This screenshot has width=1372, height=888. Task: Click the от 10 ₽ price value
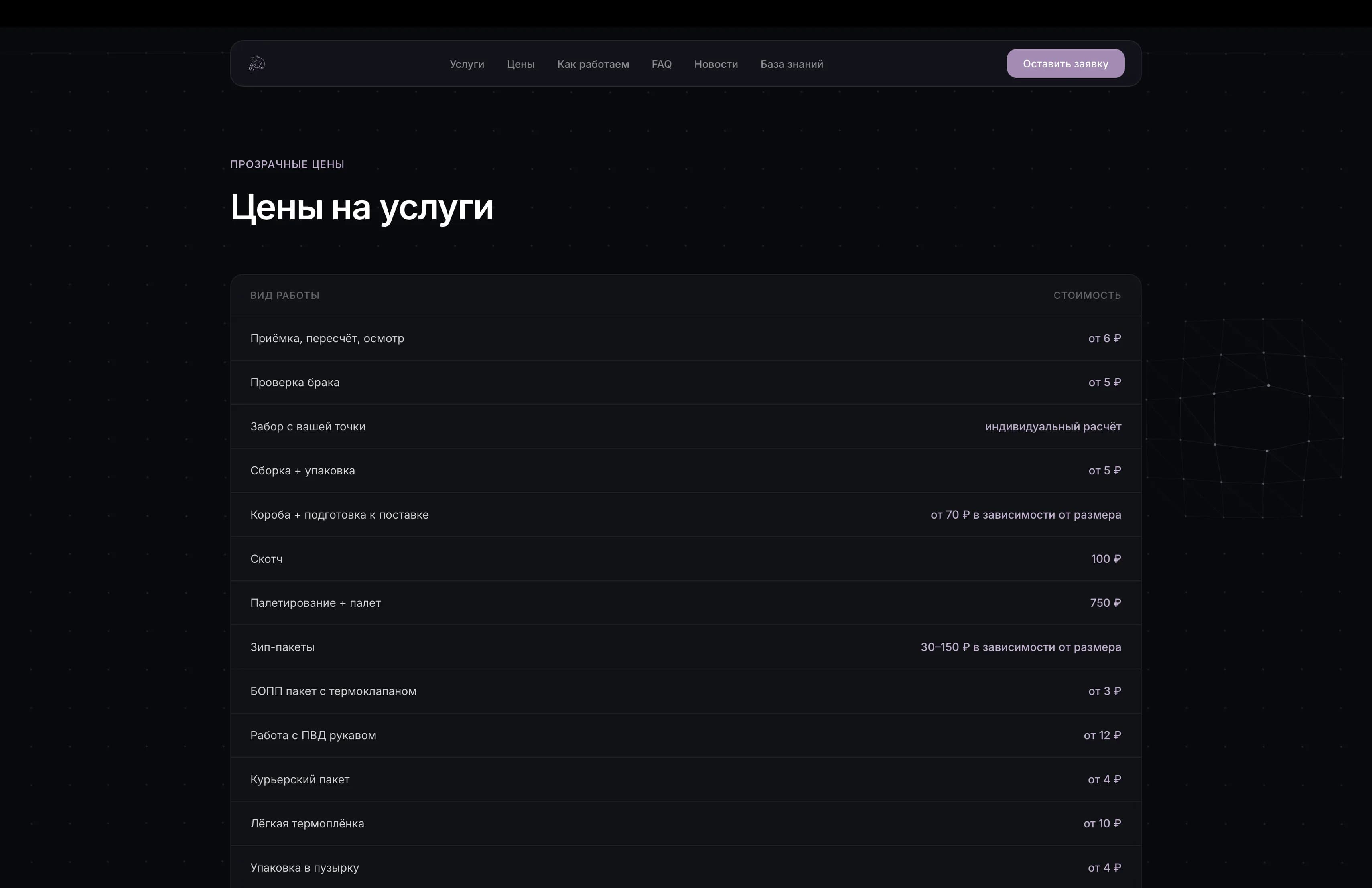(1102, 823)
